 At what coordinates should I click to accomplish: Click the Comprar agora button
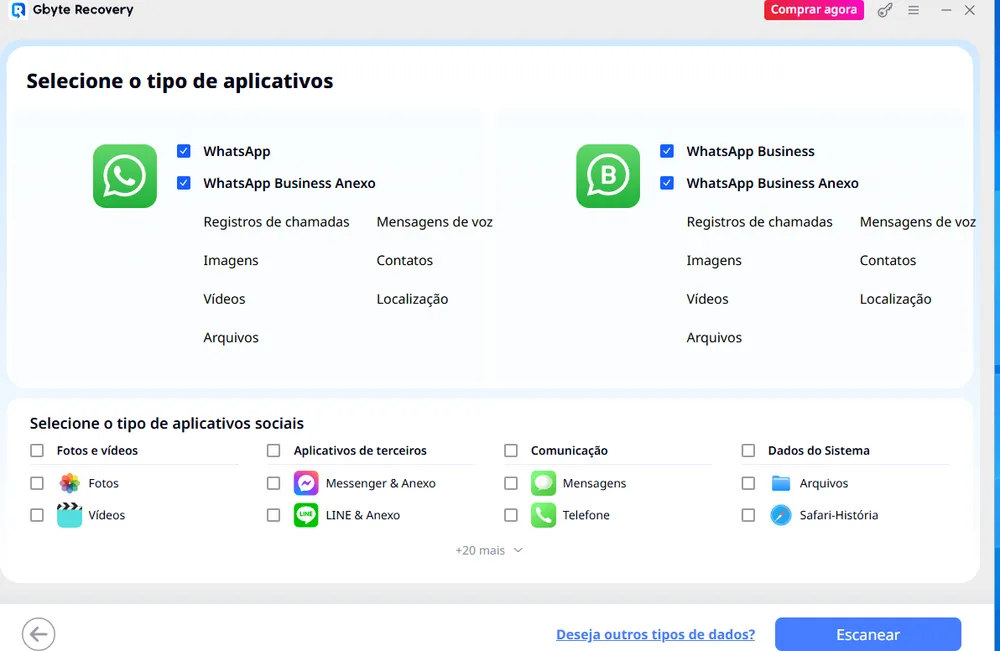click(813, 10)
